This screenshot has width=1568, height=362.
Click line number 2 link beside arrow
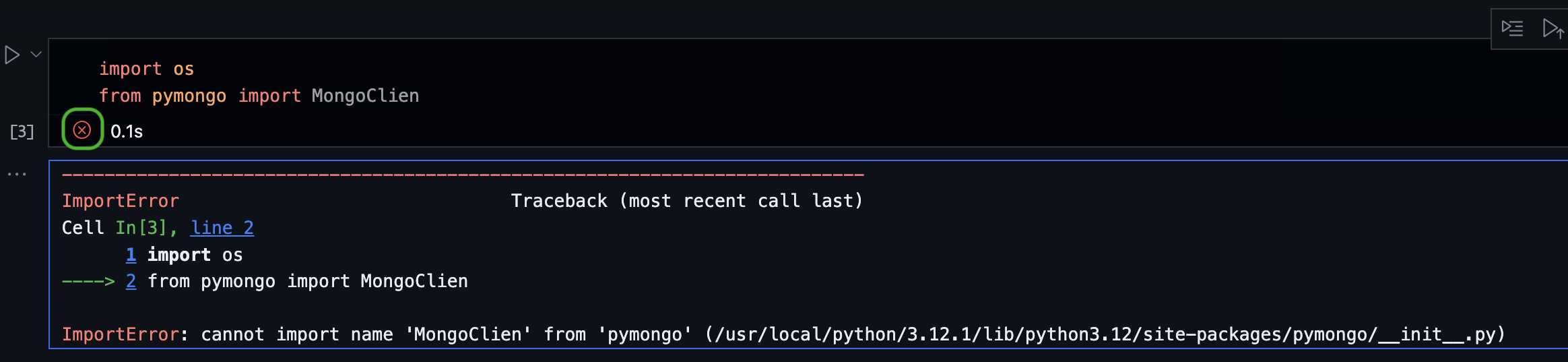tap(131, 281)
